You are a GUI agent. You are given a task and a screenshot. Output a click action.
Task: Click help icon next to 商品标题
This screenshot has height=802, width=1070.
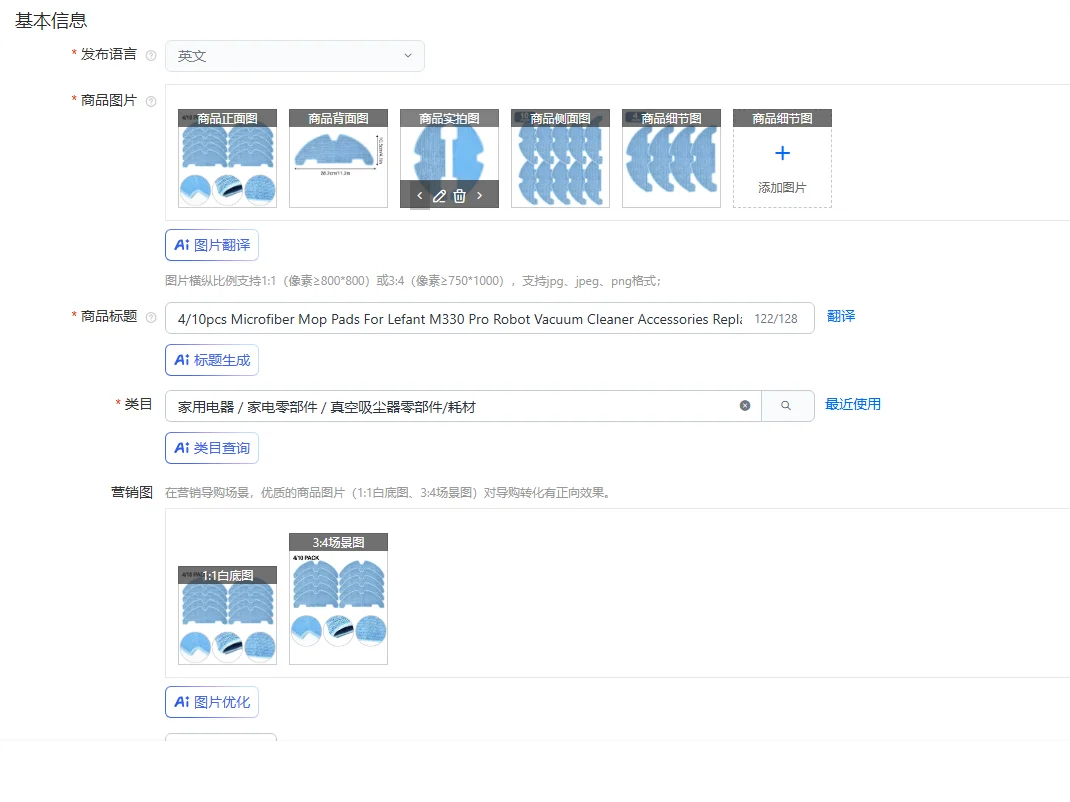point(151,317)
